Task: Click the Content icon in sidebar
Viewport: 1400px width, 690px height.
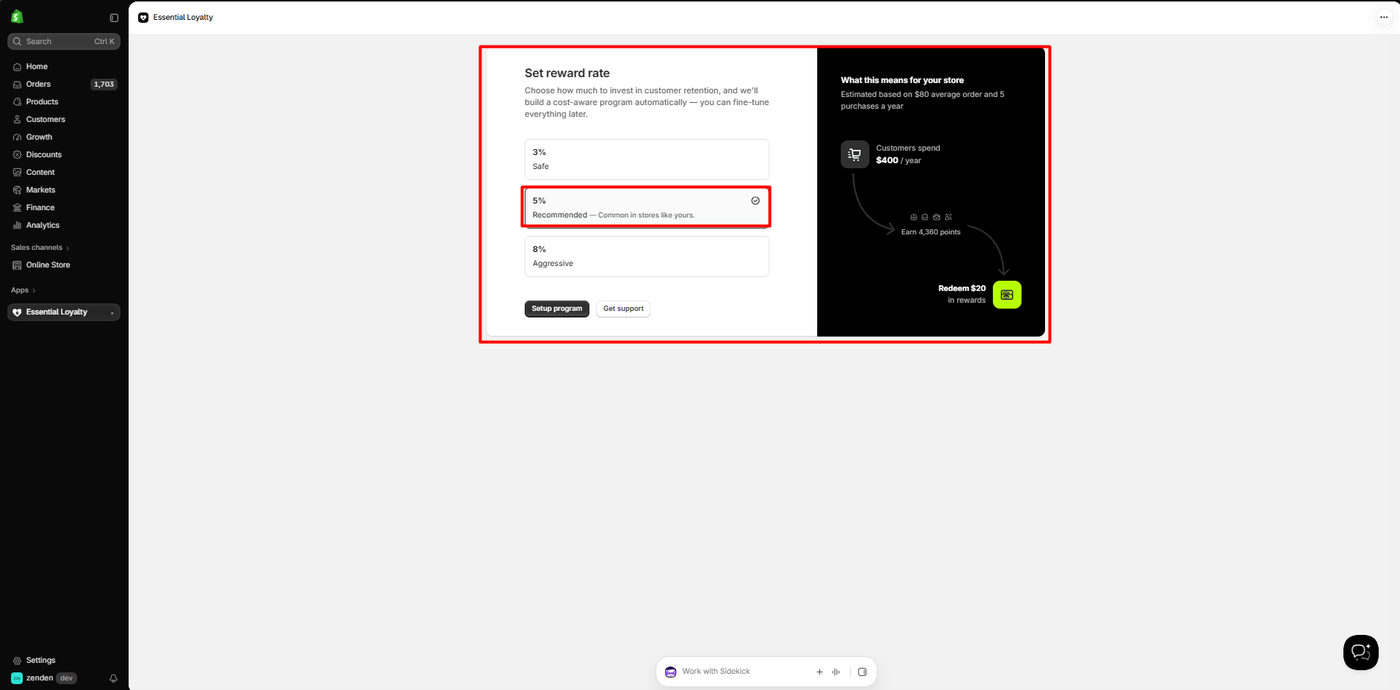Action: pos(17,172)
